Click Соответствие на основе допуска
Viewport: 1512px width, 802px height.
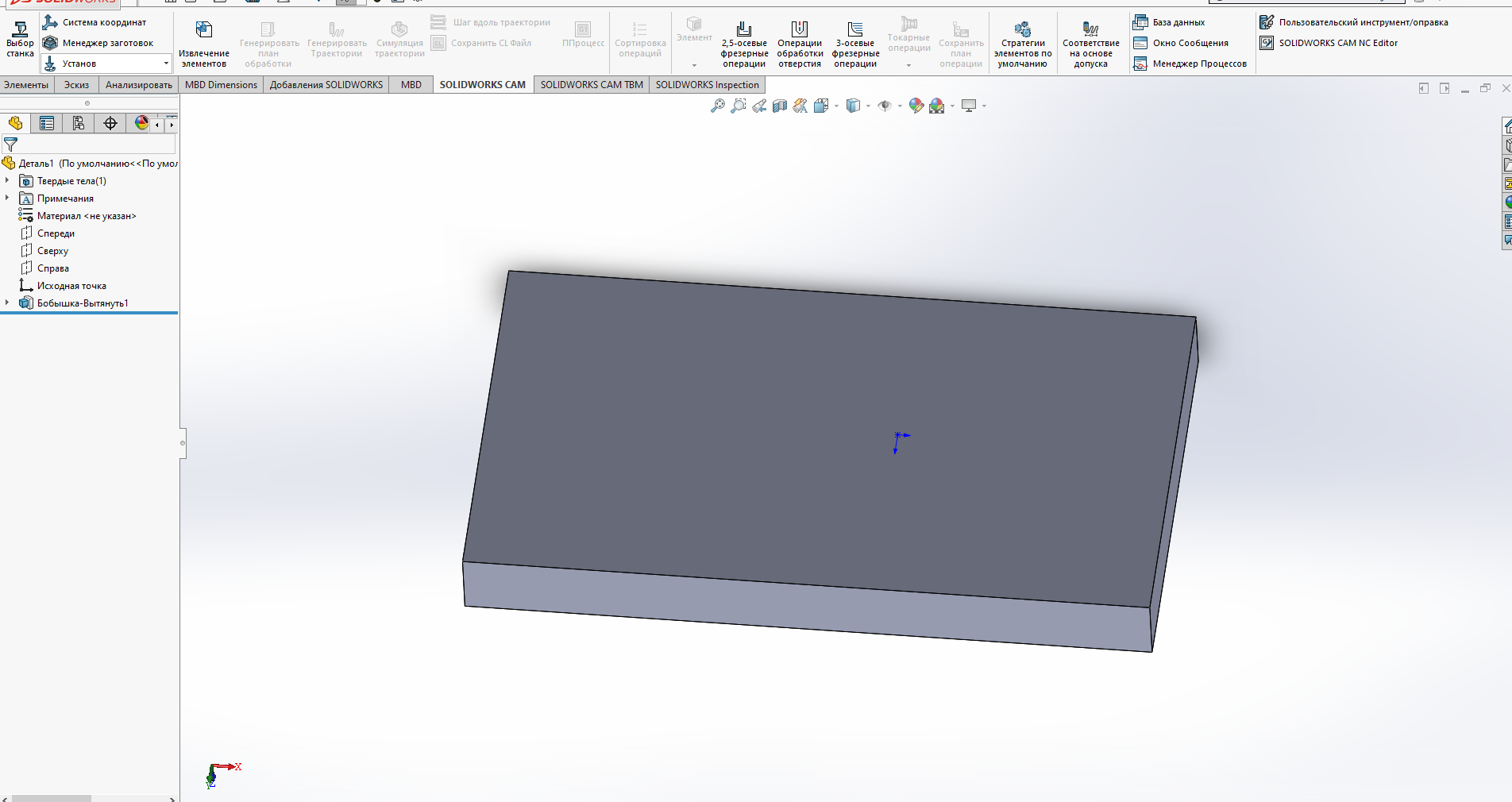point(1091,44)
